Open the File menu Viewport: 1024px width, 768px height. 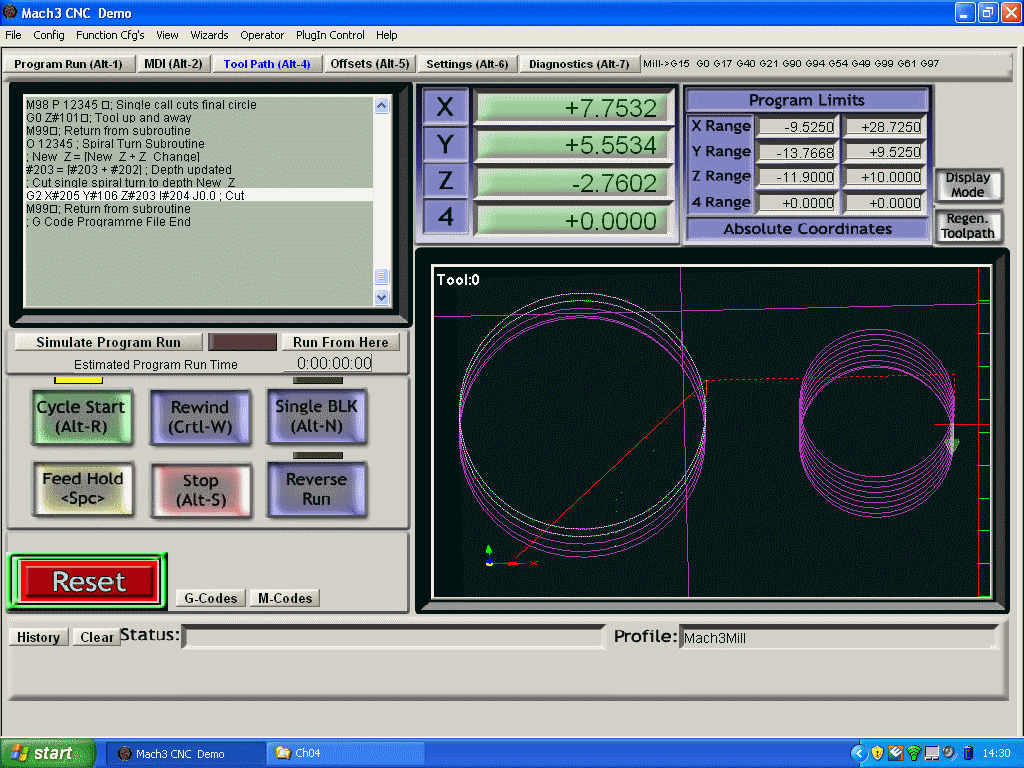pos(13,35)
